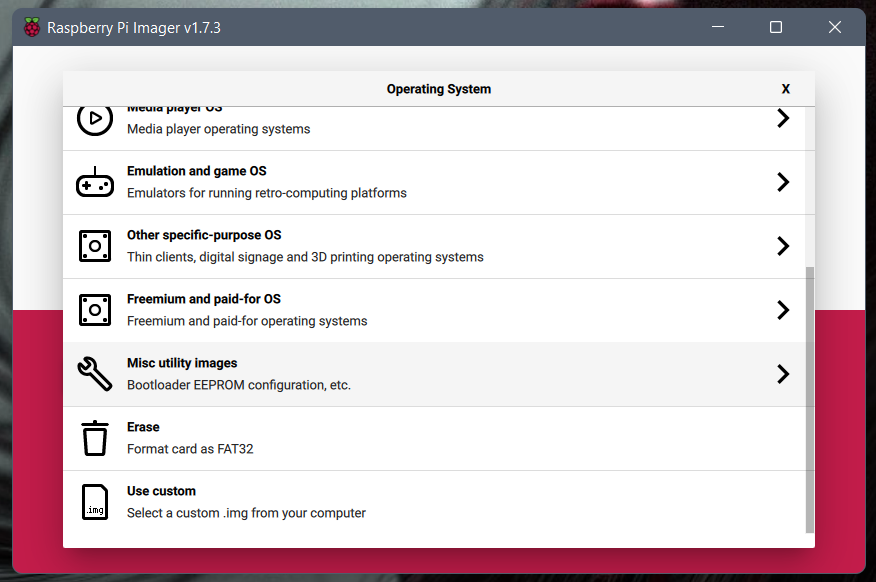Expand Freemium and paid-for OS chevron

click(x=783, y=310)
